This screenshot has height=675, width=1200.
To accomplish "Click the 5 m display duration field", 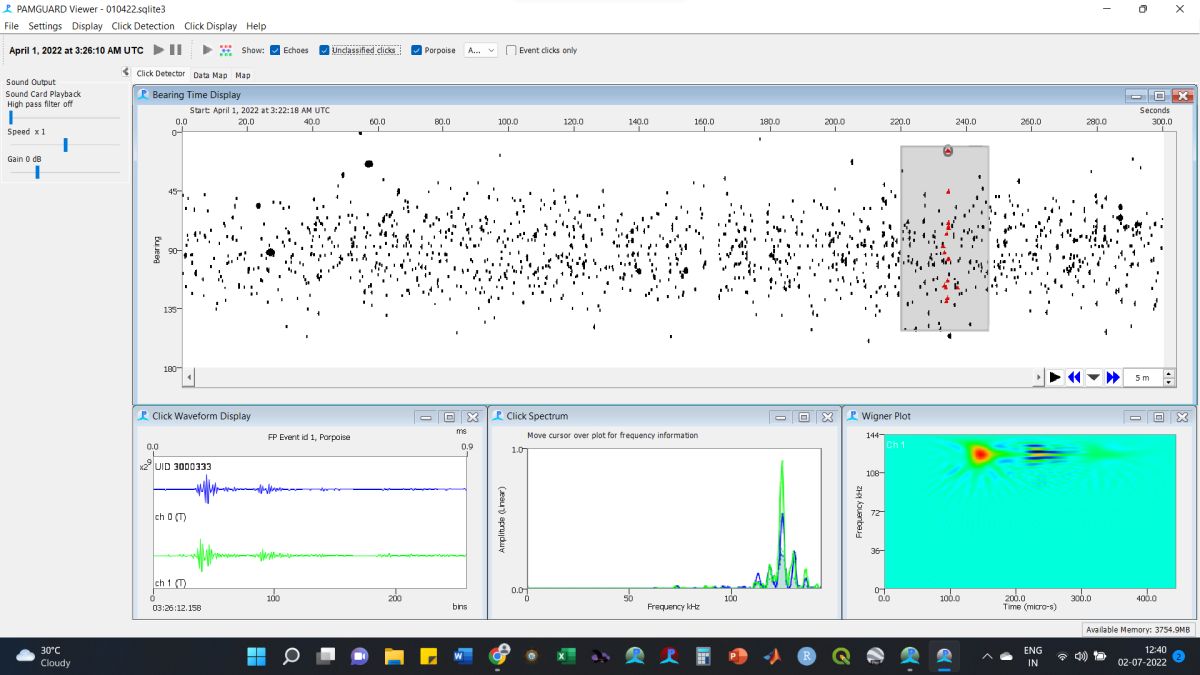I will coord(1143,377).
